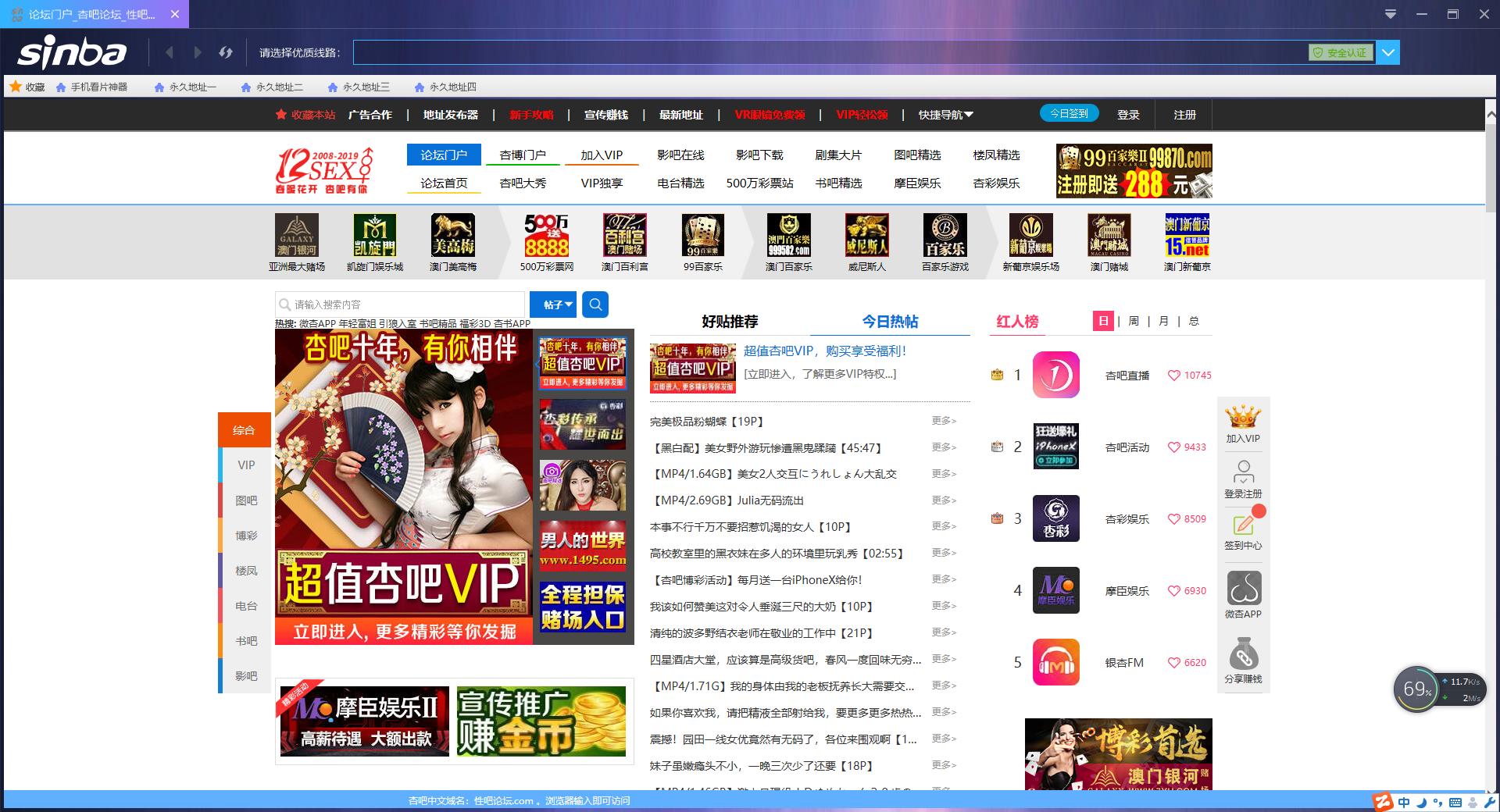Open 登录注册 person icon in sidebar

[1243, 472]
